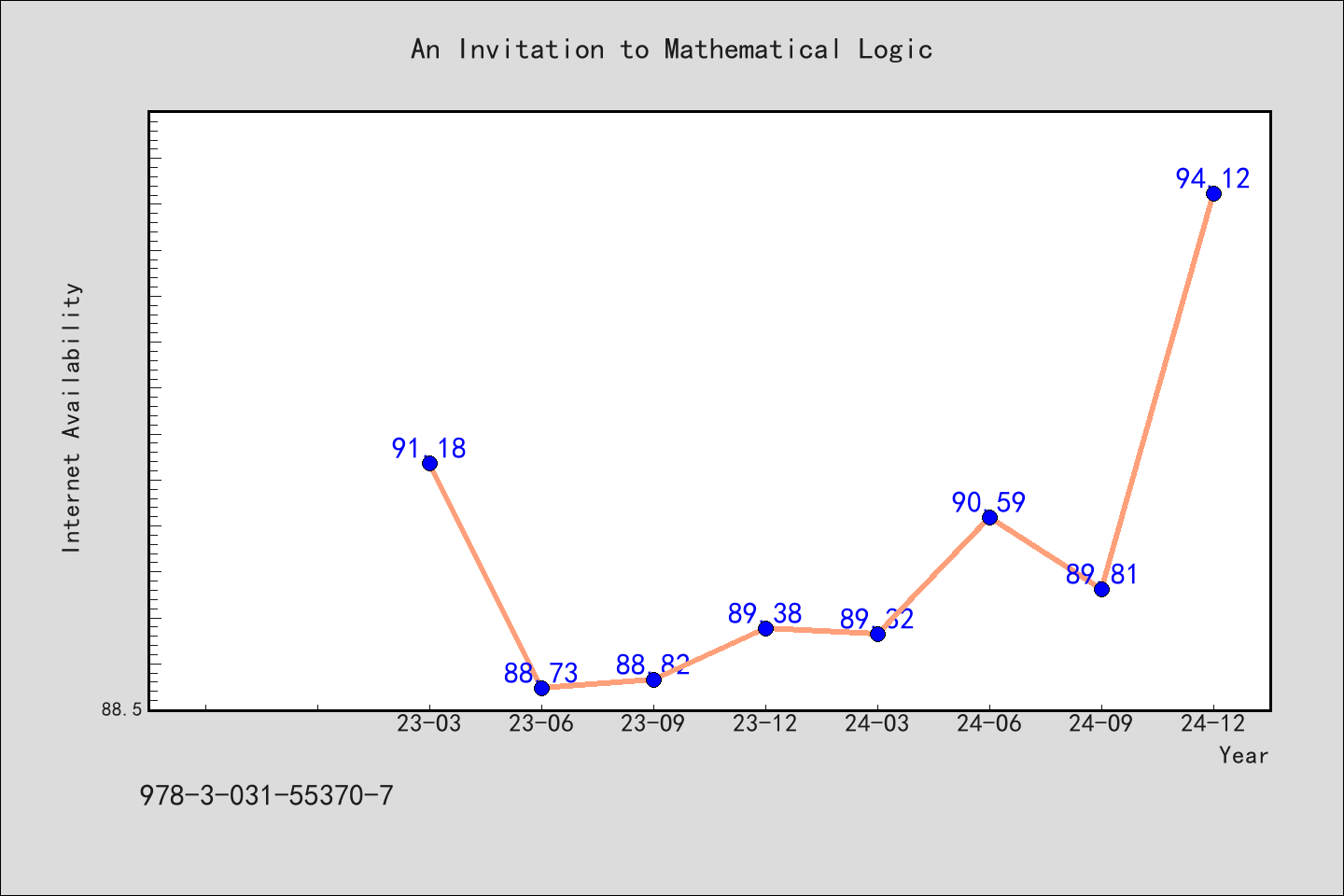Select the x-axis label 23-09
Viewport: 1344px width, 896px height.
(x=653, y=724)
